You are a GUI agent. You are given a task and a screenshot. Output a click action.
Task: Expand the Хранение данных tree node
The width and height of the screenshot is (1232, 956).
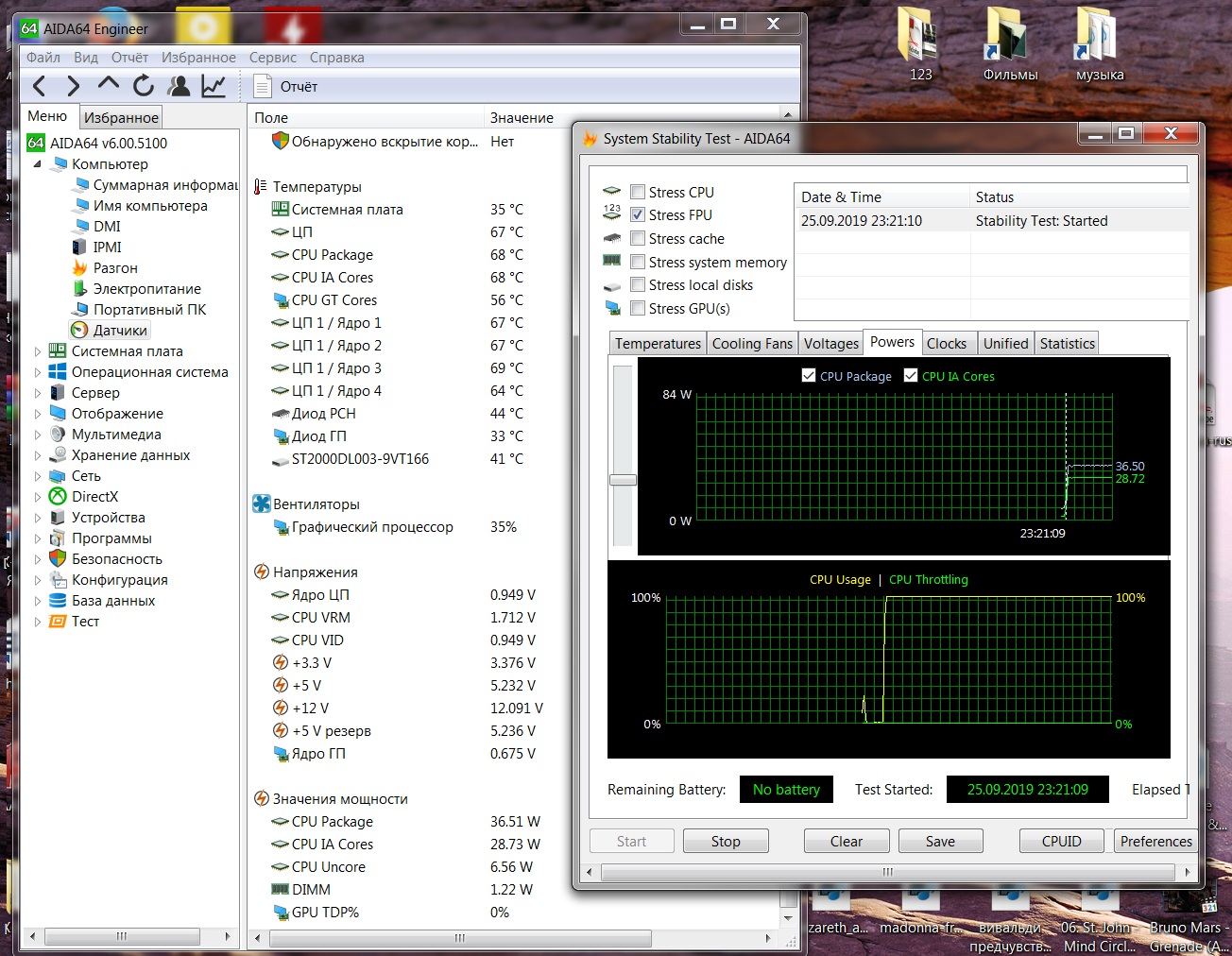(x=38, y=455)
